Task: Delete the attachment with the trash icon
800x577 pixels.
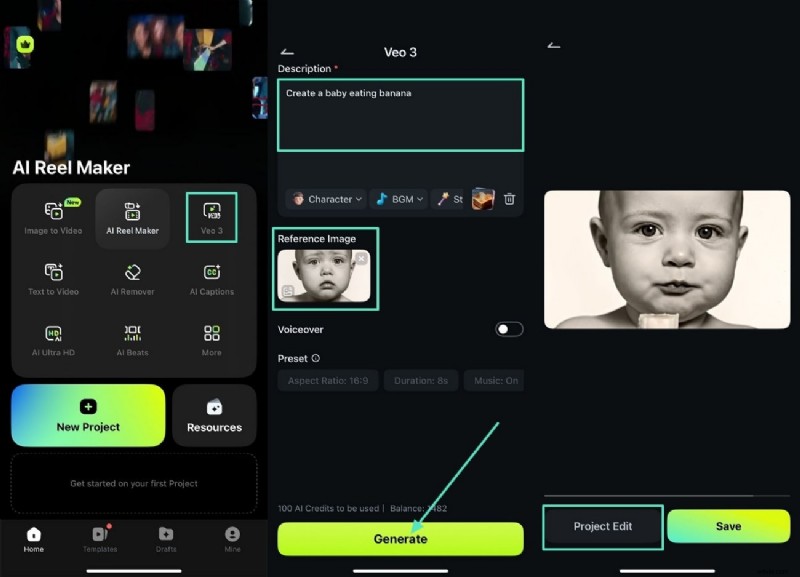Action: [510, 199]
